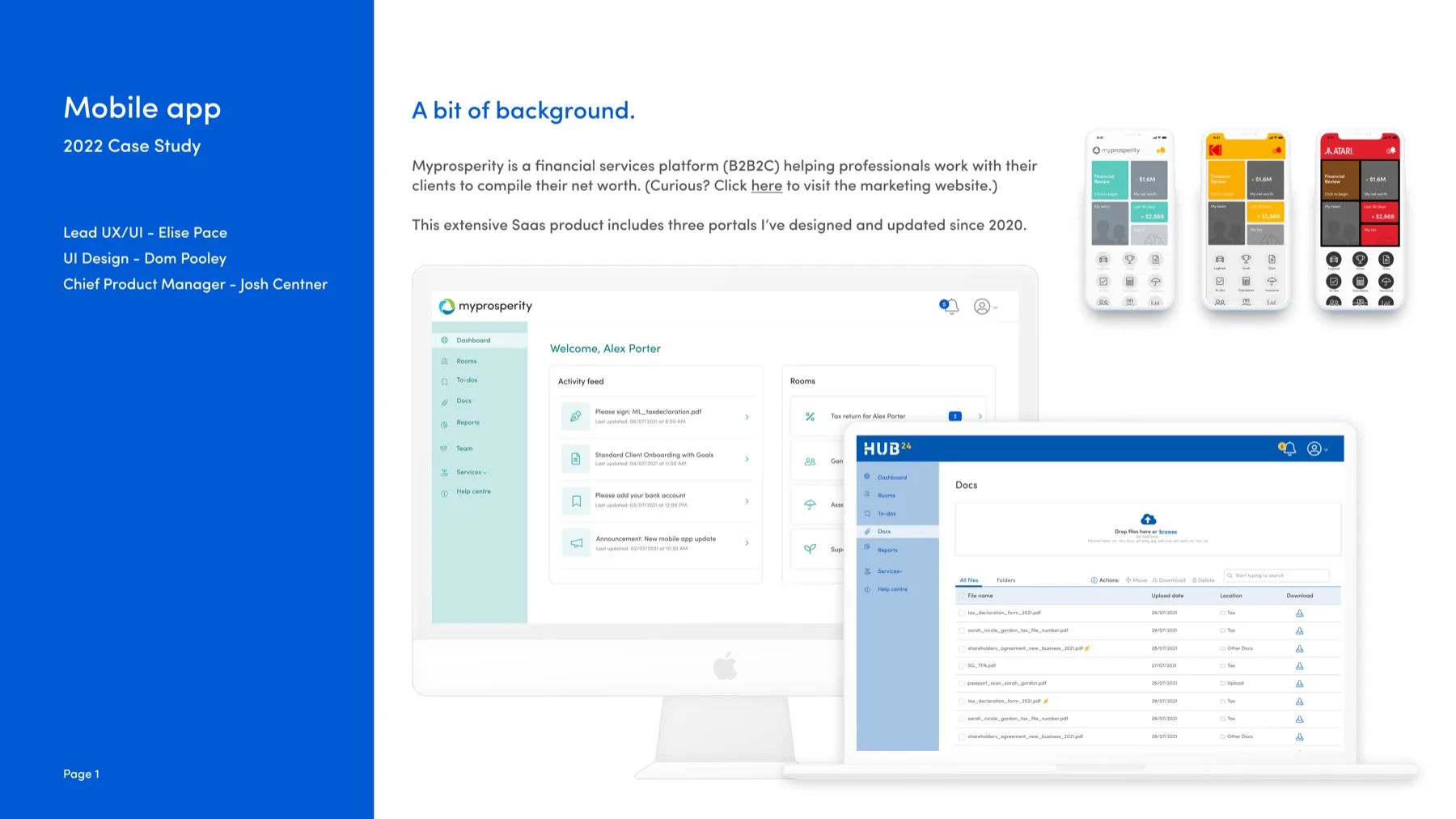Screen dimensions: 1456x819
Task: Click the blue badge on Tax return room
Action: coord(954,416)
